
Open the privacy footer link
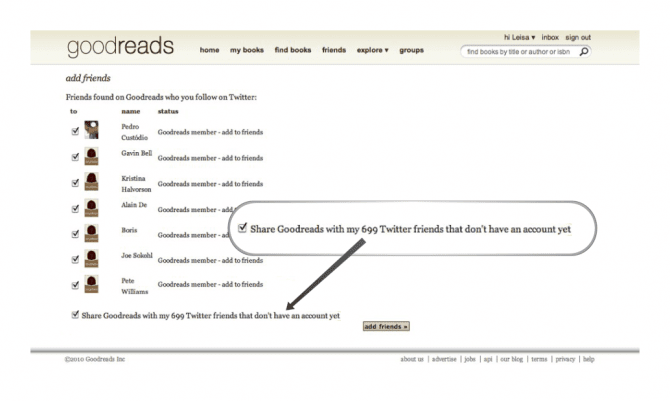tap(565, 359)
